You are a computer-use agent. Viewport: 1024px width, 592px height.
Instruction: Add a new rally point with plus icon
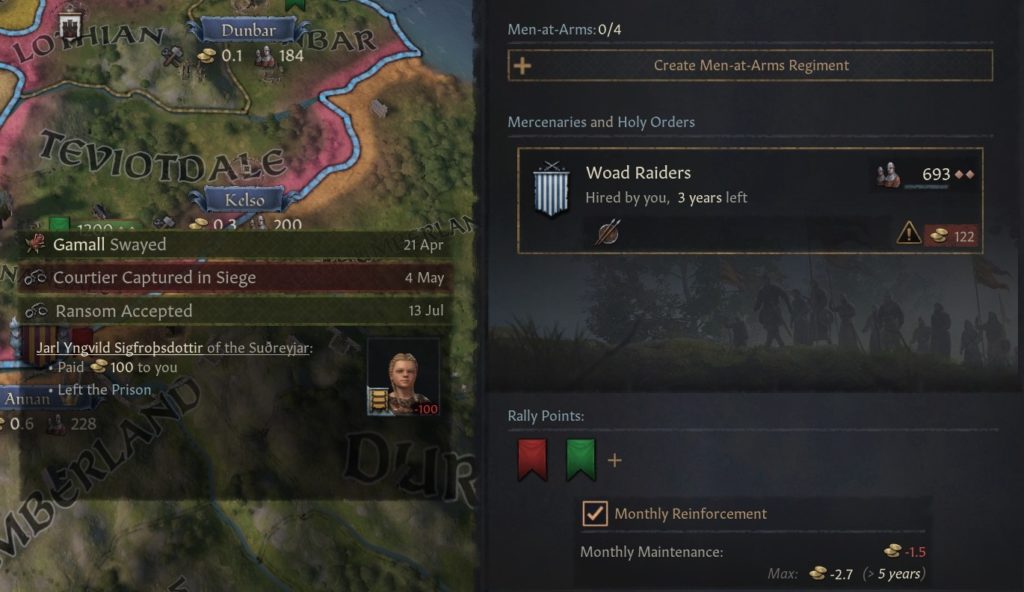pos(615,461)
